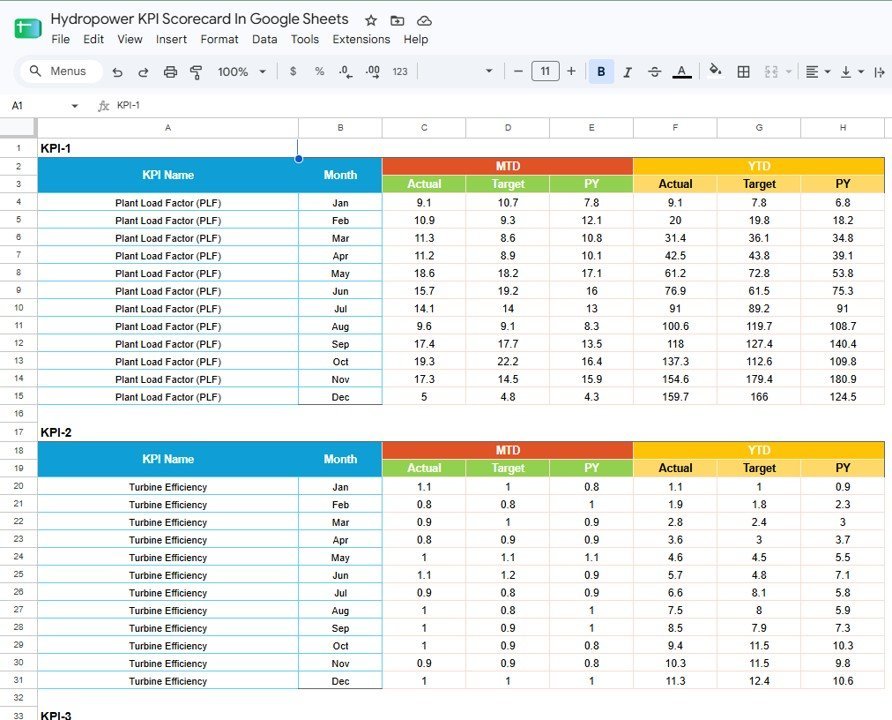Select YTD PY value 10.6 in row 31
The width and height of the screenshot is (892, 720).
point(843,681)
